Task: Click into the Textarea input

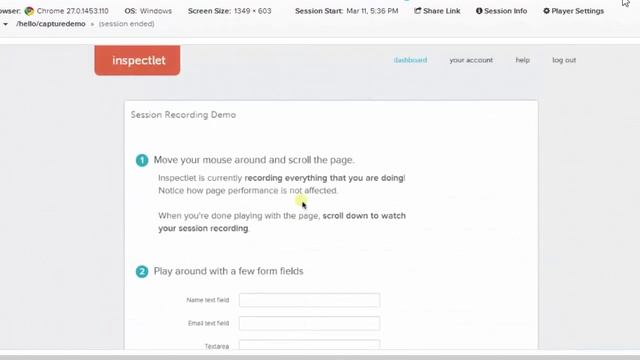Action: [x=309, y=345]
